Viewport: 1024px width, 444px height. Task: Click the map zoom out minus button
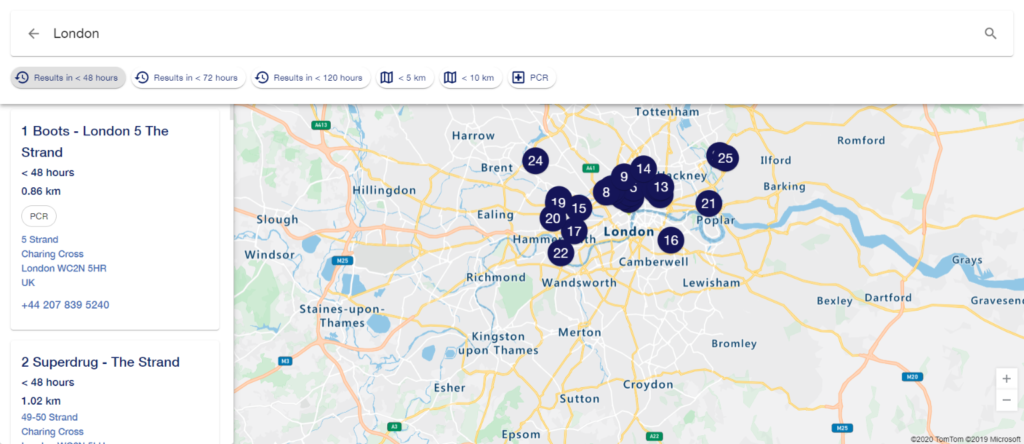pyautogui.click(x=1006, y=400)
